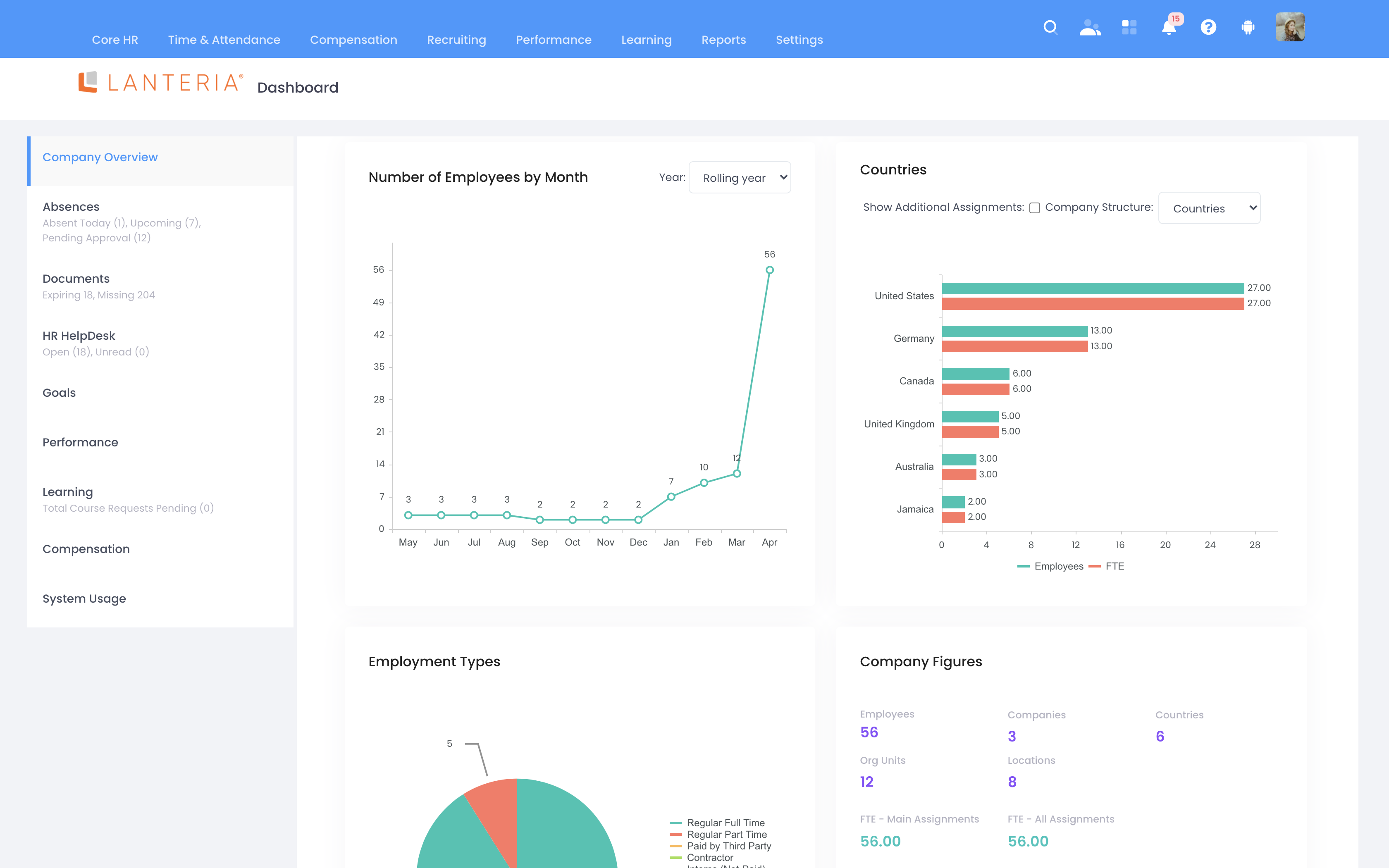Toggle Employees legend in Countries chart
This screenshot has height=868, width=1389.
click(1050, 566)
